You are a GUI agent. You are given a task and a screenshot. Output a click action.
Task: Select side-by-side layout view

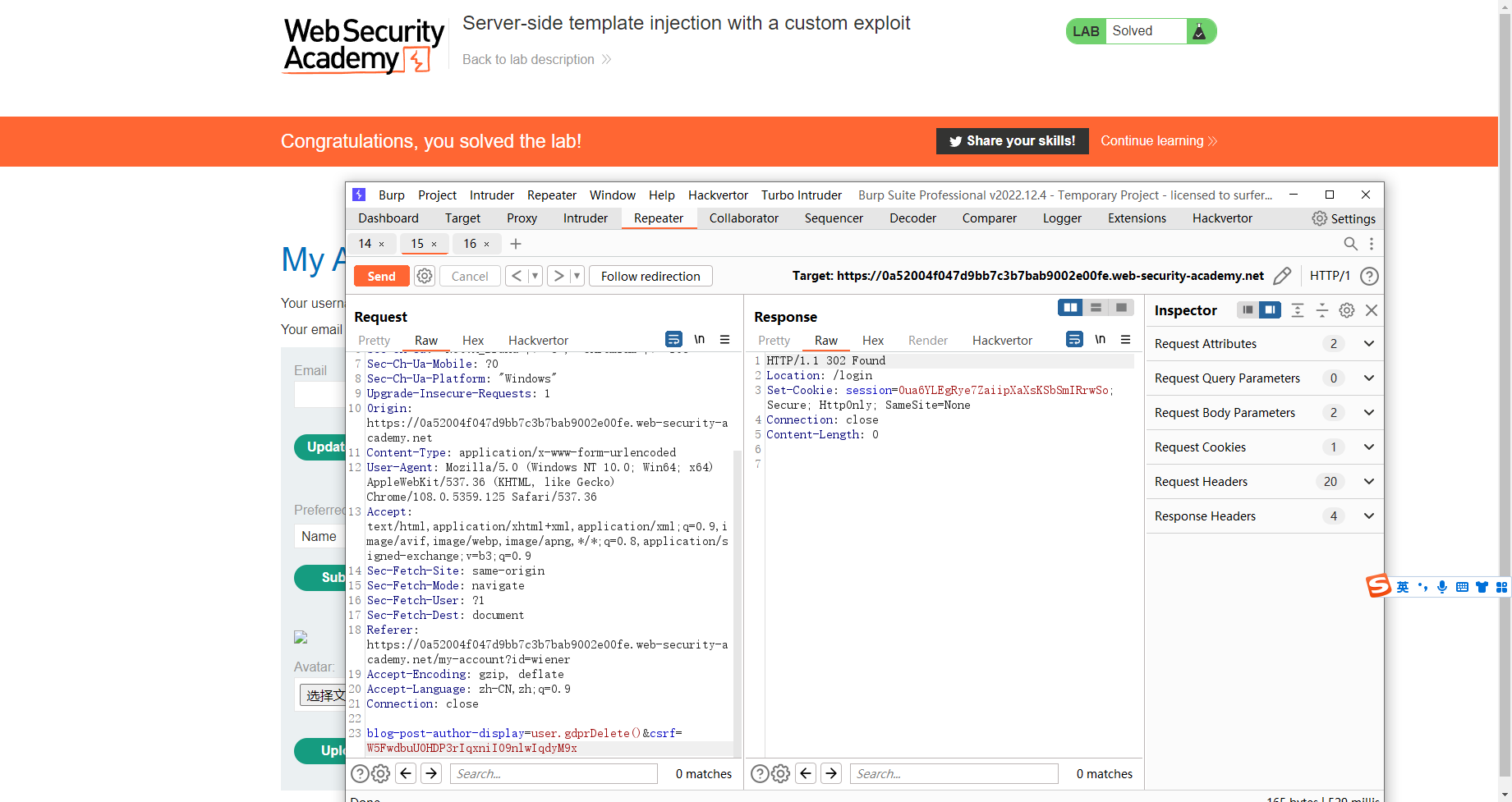click(x=1070, y=307)
